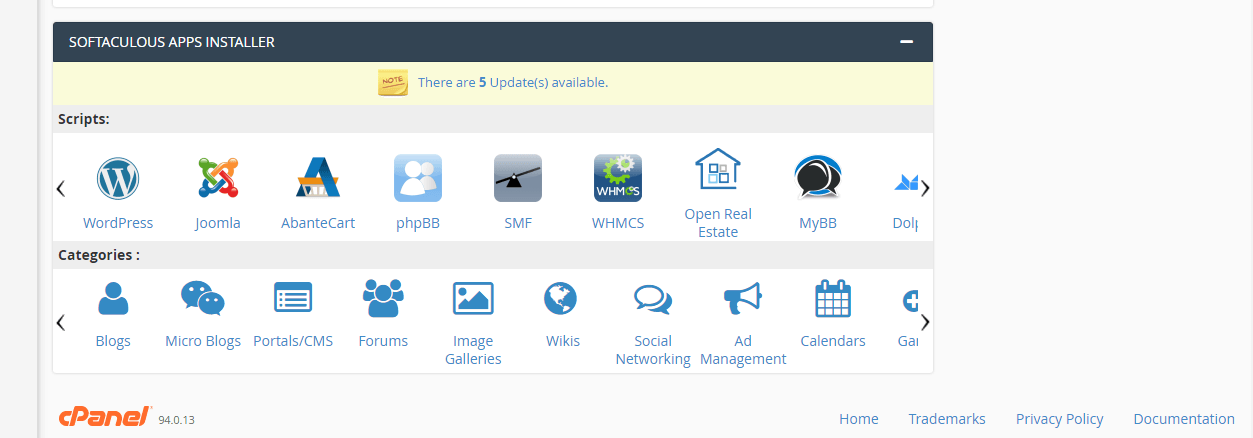Launch the phpBB script icon

pyautogui.click(x=418, y=178)
